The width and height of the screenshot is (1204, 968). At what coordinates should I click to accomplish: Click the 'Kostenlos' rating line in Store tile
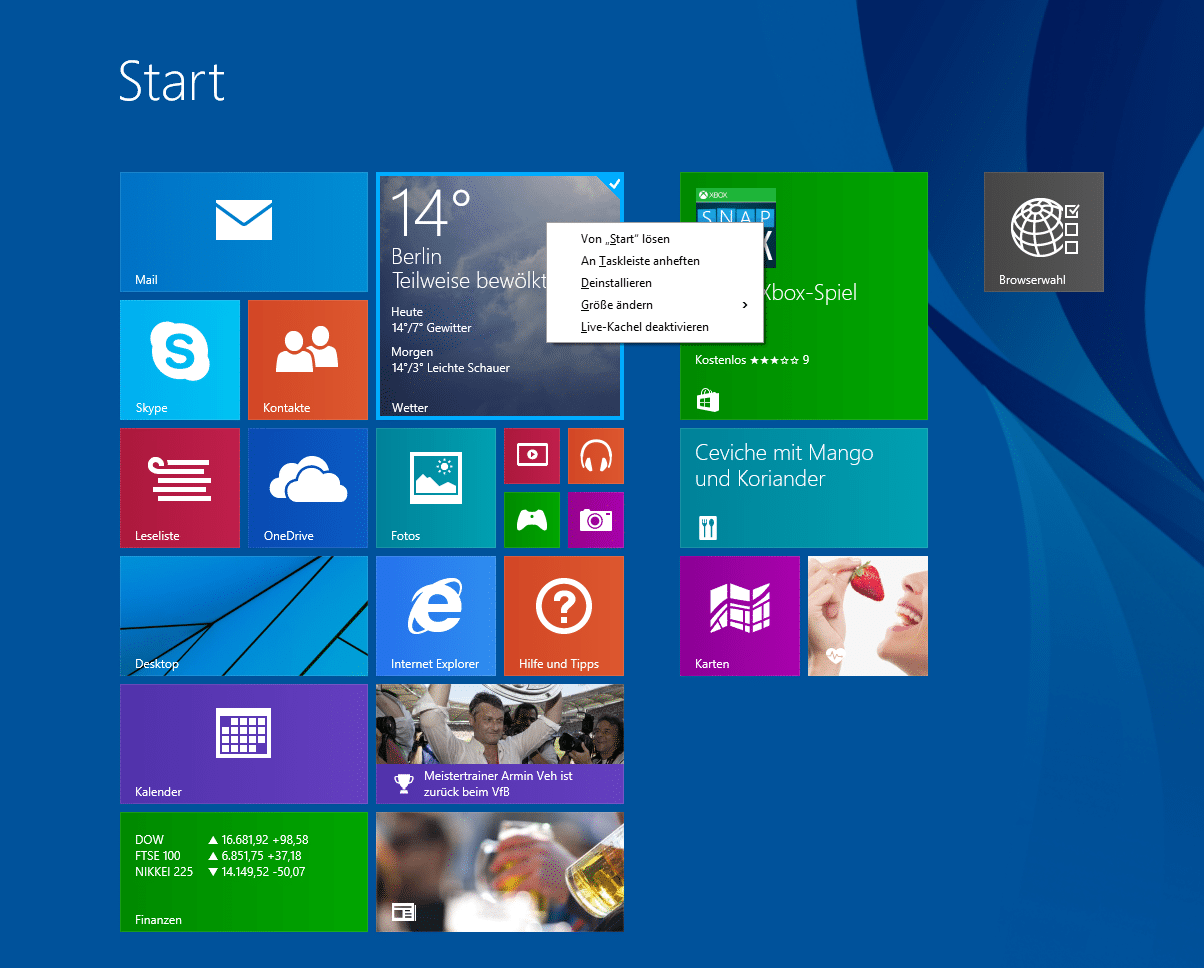click(x=752, y=359)
